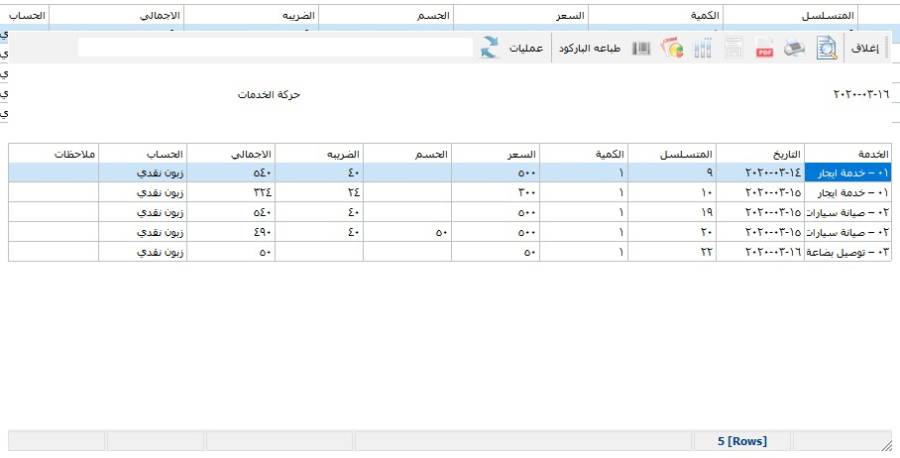
Task: Click the الاجمالى column header in report grid
Action: [231, 154]
